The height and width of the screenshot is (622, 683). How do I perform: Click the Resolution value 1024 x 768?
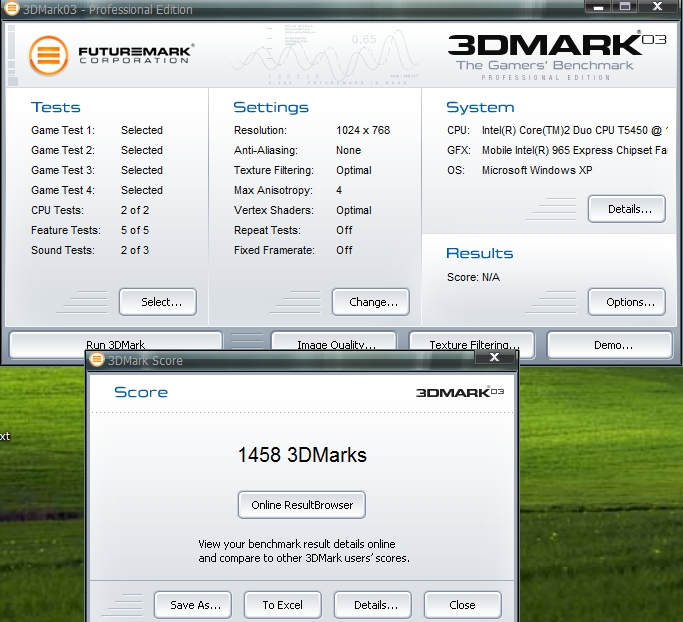tap(363, 130)
